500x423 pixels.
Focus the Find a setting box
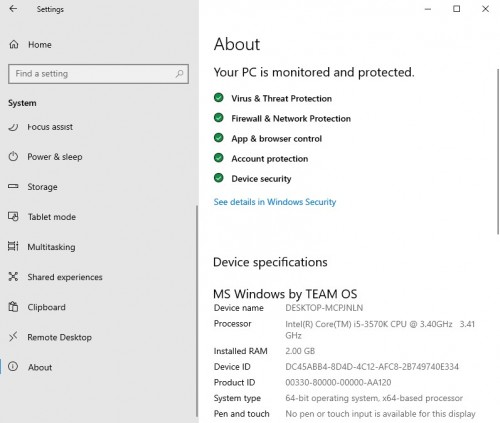(98, 74)
